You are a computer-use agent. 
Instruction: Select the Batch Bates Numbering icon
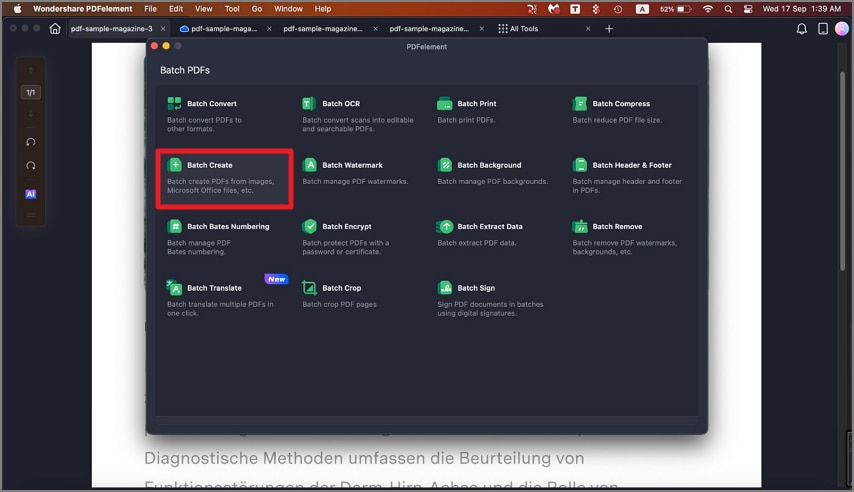tap(174, 226)
